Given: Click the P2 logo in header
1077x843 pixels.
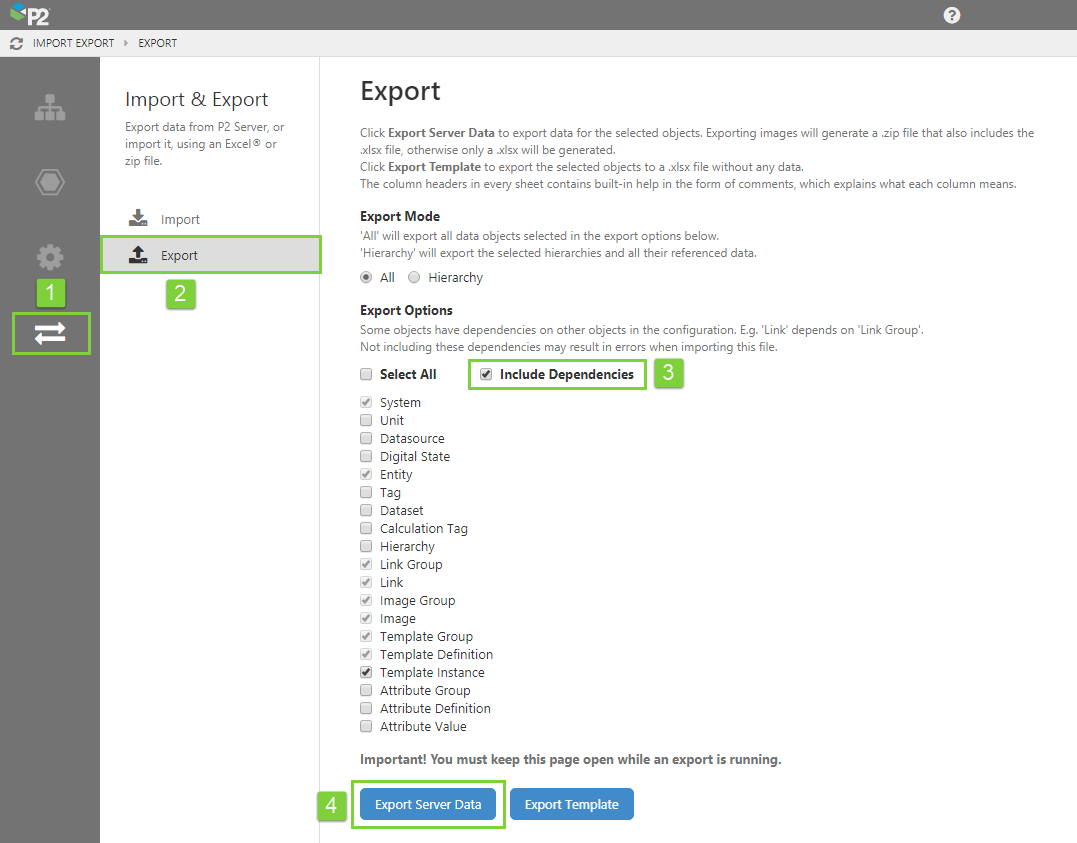Looking at the screenshot, I should (x=31, y=15).
